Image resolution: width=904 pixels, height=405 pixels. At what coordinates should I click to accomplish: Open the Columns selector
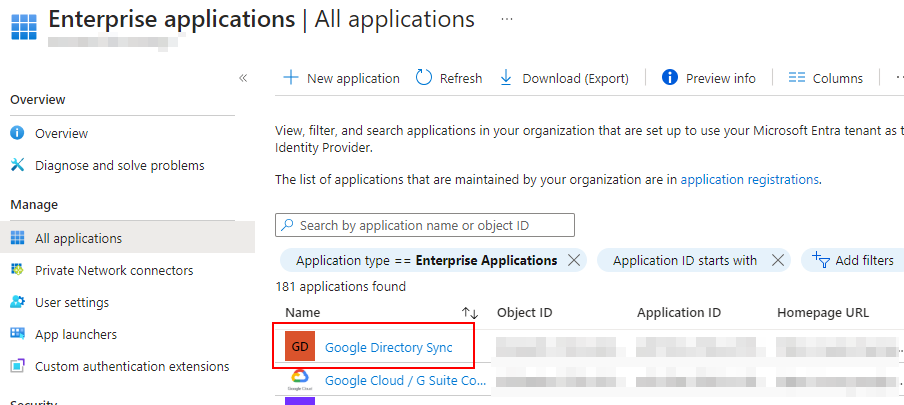(825, 78)
